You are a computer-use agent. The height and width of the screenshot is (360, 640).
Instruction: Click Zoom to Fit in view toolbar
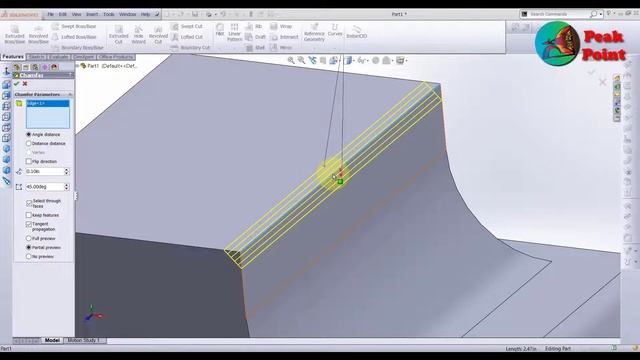tap(291, 60)
